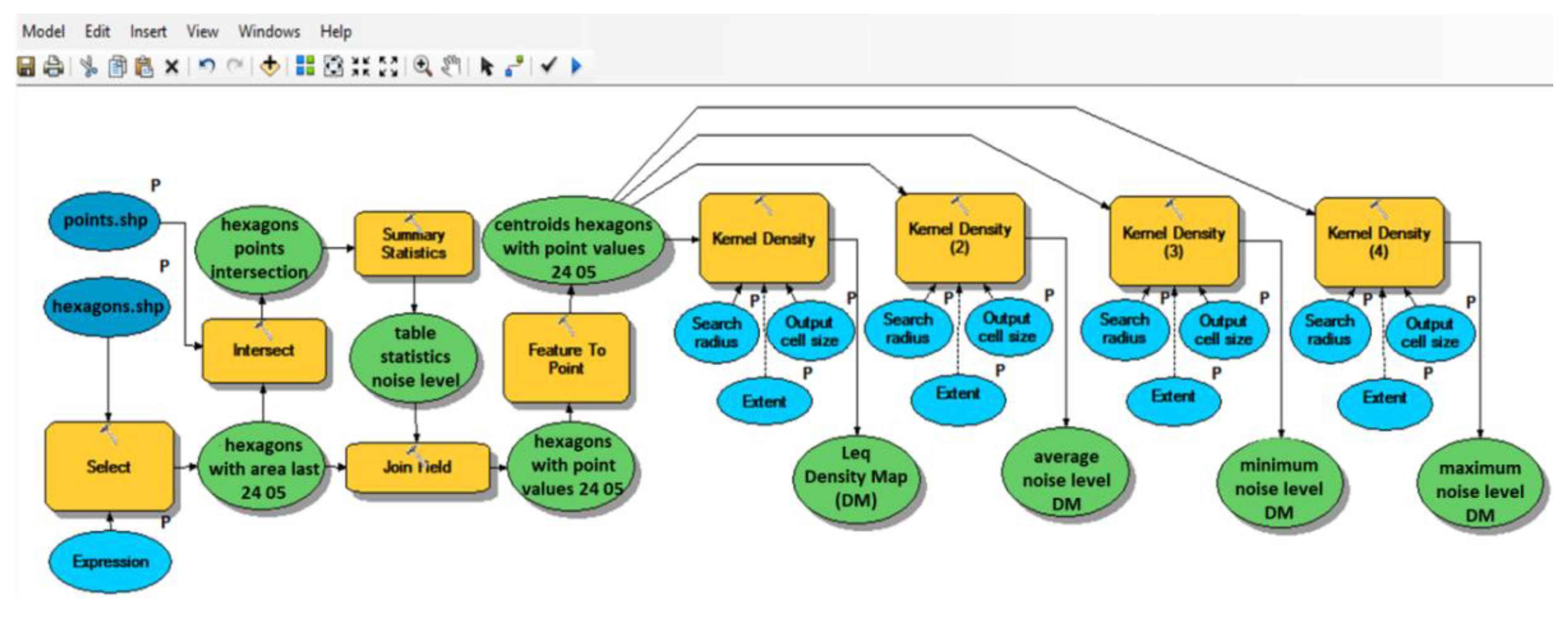Viewport: 1568px width, 619px height.
Task: Click the Save model icon
Action: pyautogui.click(x=25, y=66)
